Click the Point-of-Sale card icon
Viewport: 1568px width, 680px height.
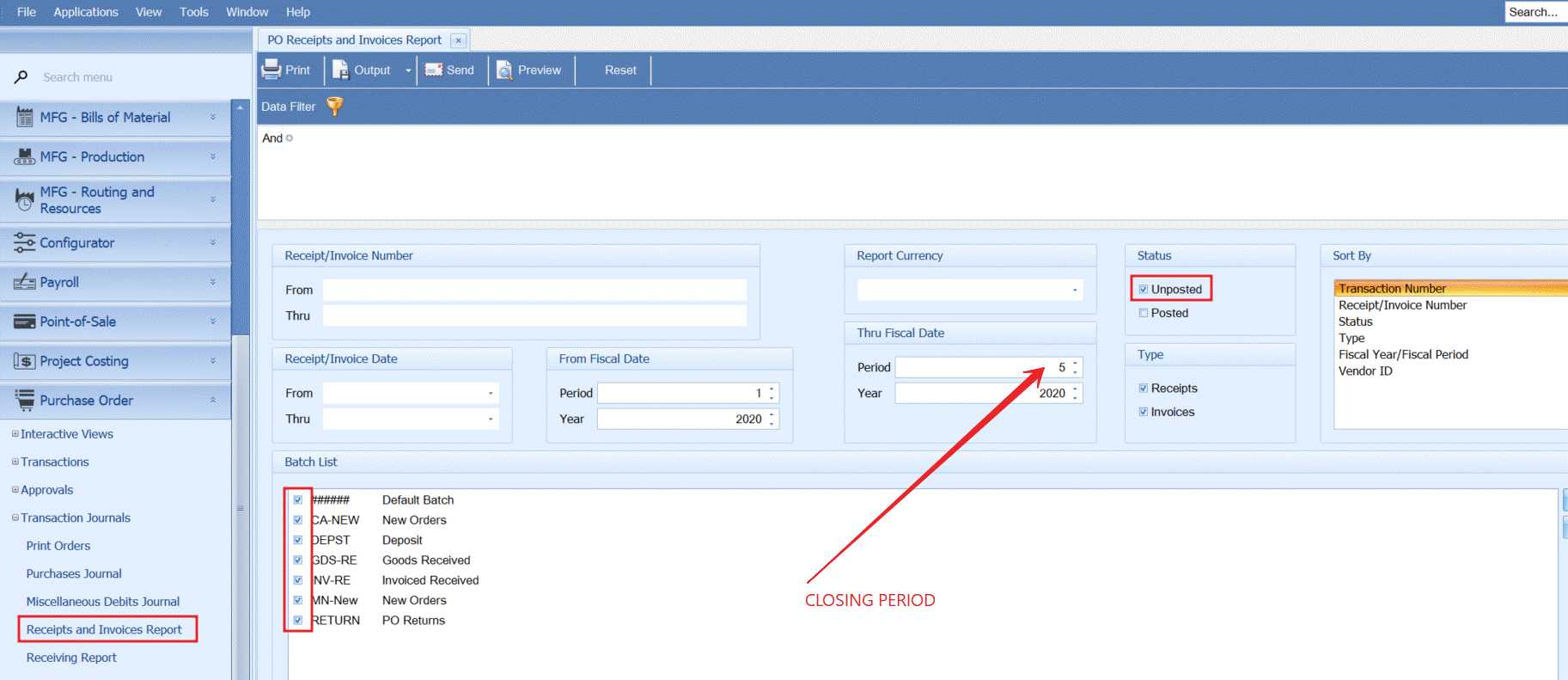[x=24, y=322]
